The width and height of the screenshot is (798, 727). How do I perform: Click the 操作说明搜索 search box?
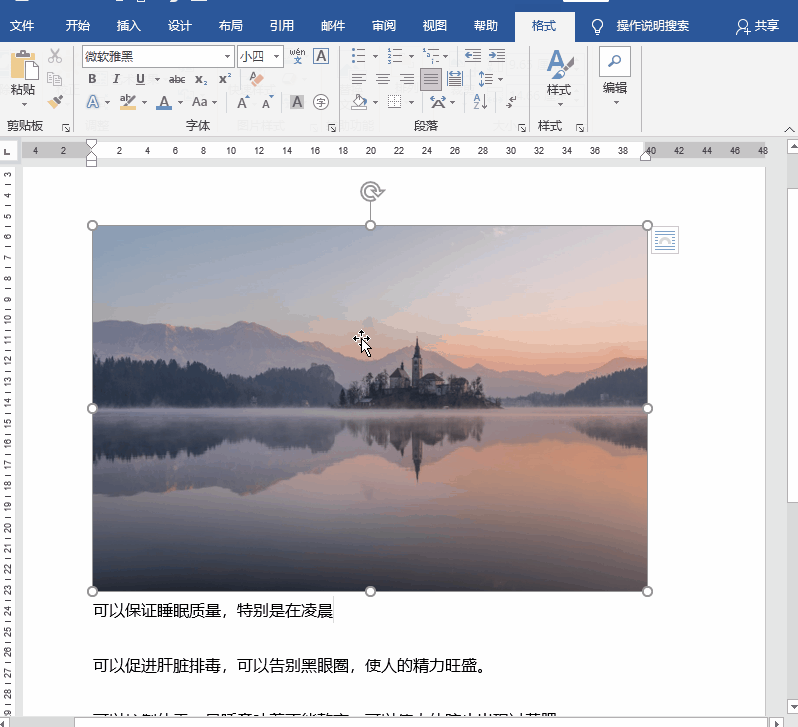pos(652,26)
